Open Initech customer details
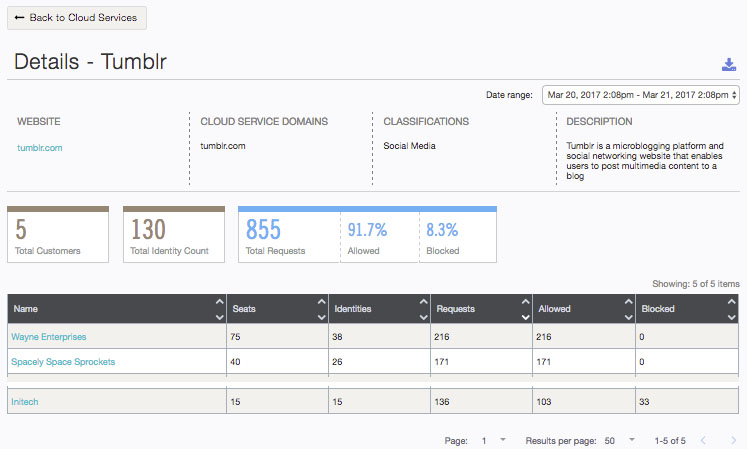747x449 pixels. click(x=25, y=402)
